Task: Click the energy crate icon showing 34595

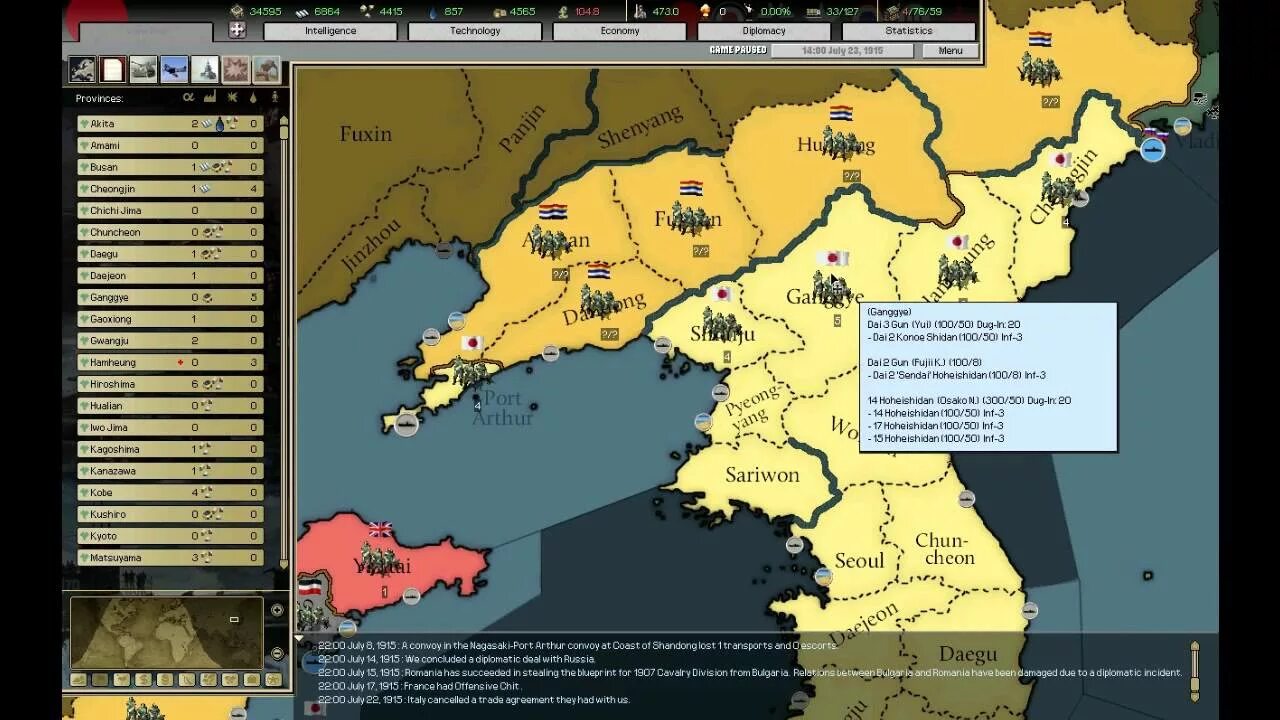Action: pyautogui.click(x=237, y=11)
